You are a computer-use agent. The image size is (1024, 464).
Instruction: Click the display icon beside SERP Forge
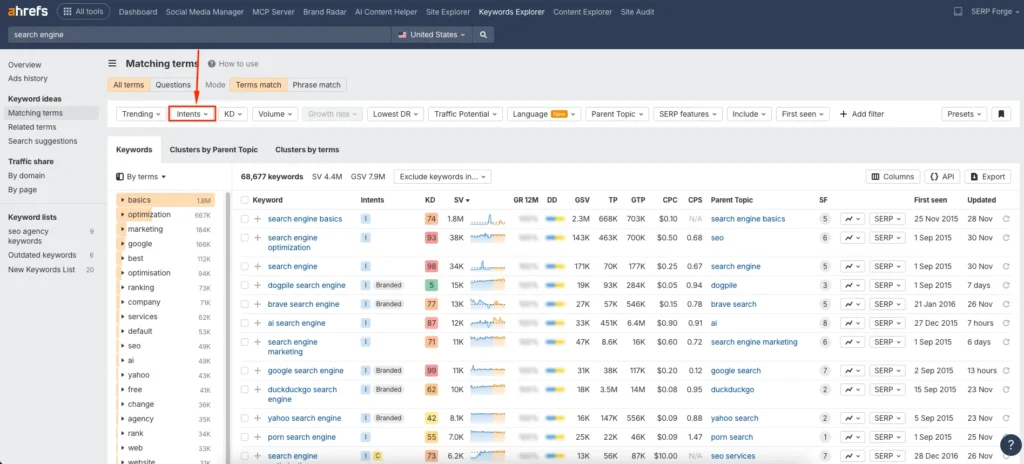tap(958, 12)
